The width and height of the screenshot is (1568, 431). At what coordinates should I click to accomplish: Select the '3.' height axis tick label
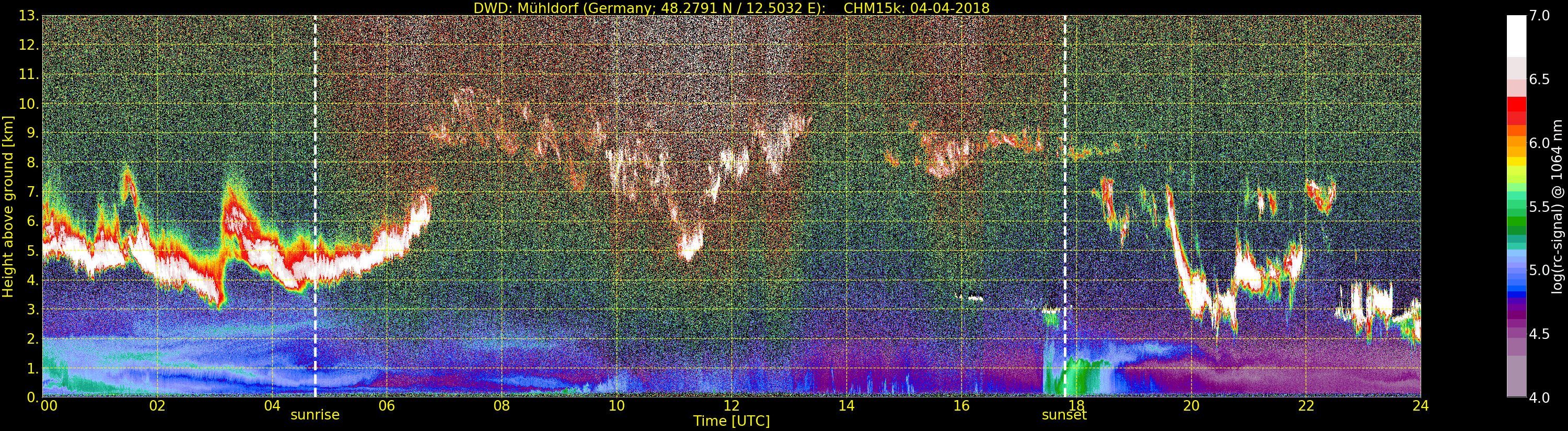pos(33,309)
